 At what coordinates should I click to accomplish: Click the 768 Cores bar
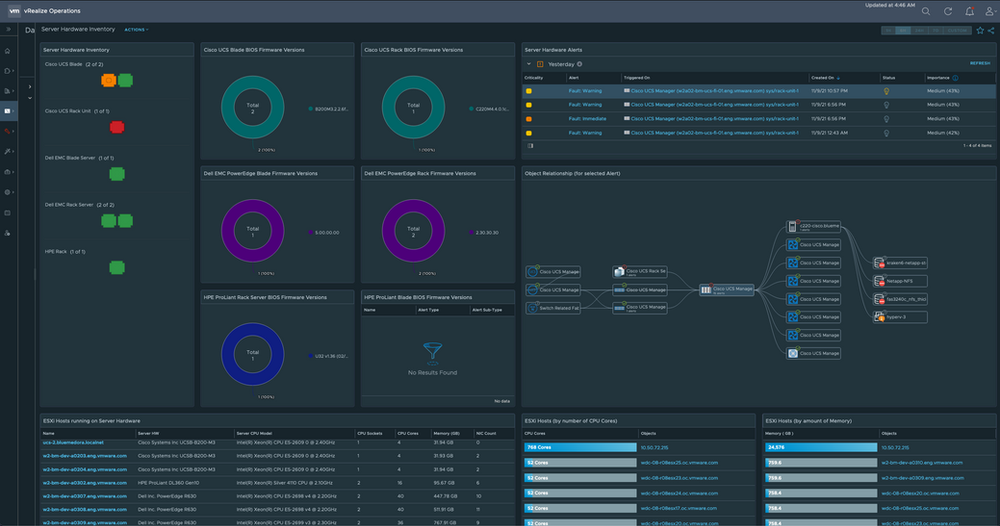[x=580, y=447]
